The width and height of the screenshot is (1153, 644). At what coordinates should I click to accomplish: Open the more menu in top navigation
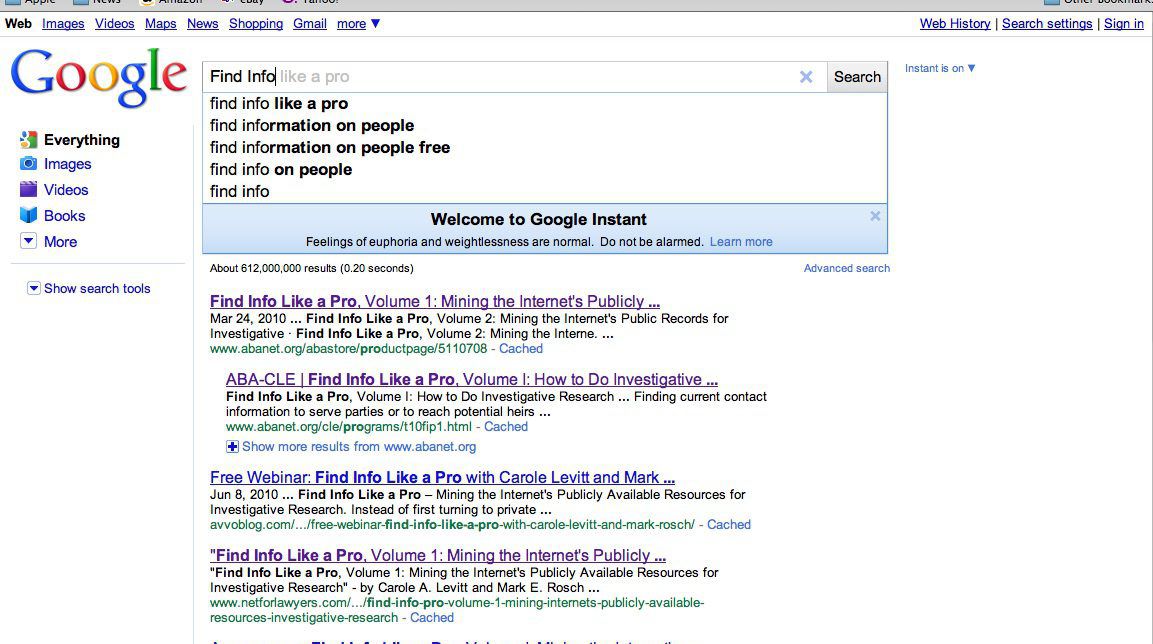click(358, 24)
